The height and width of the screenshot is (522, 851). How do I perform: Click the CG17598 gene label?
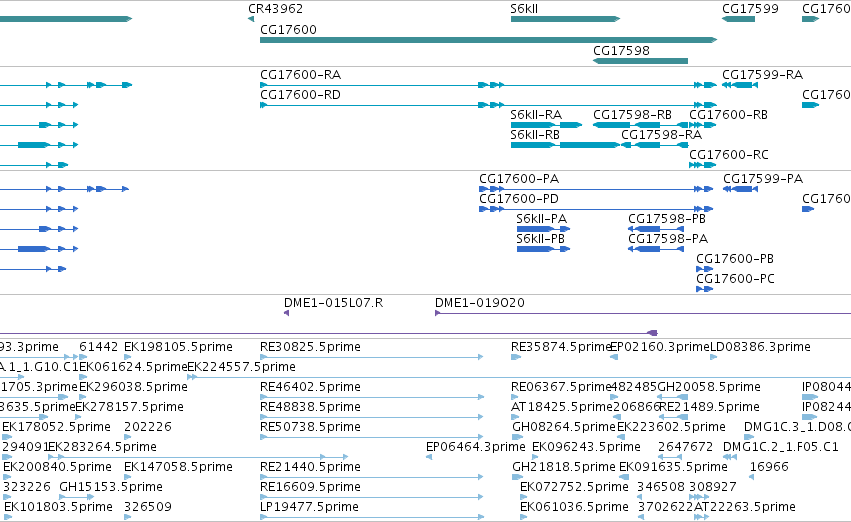click(x=621, y=50)
